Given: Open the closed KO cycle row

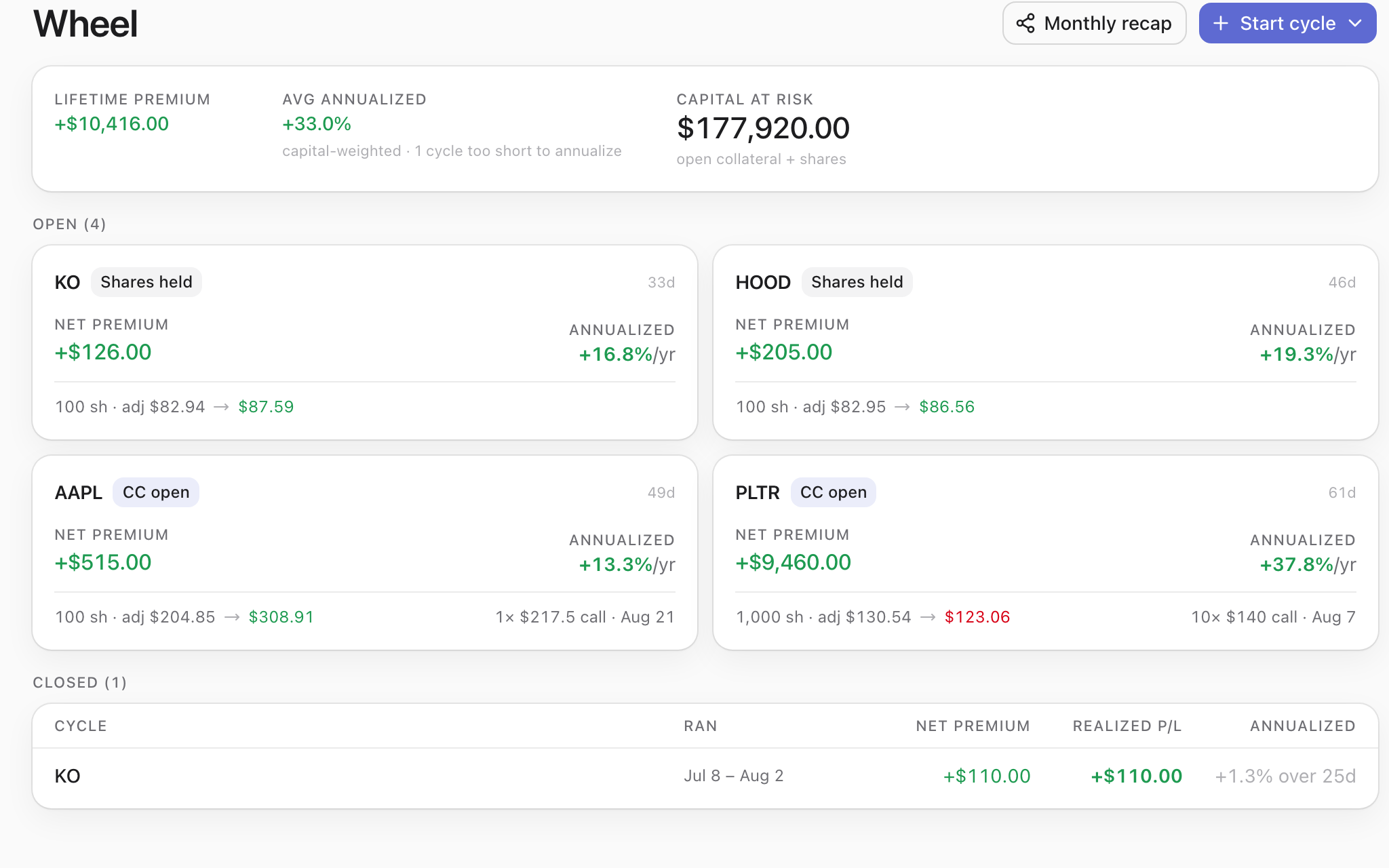Looking at the screenshot, I should tap(705, 776).
